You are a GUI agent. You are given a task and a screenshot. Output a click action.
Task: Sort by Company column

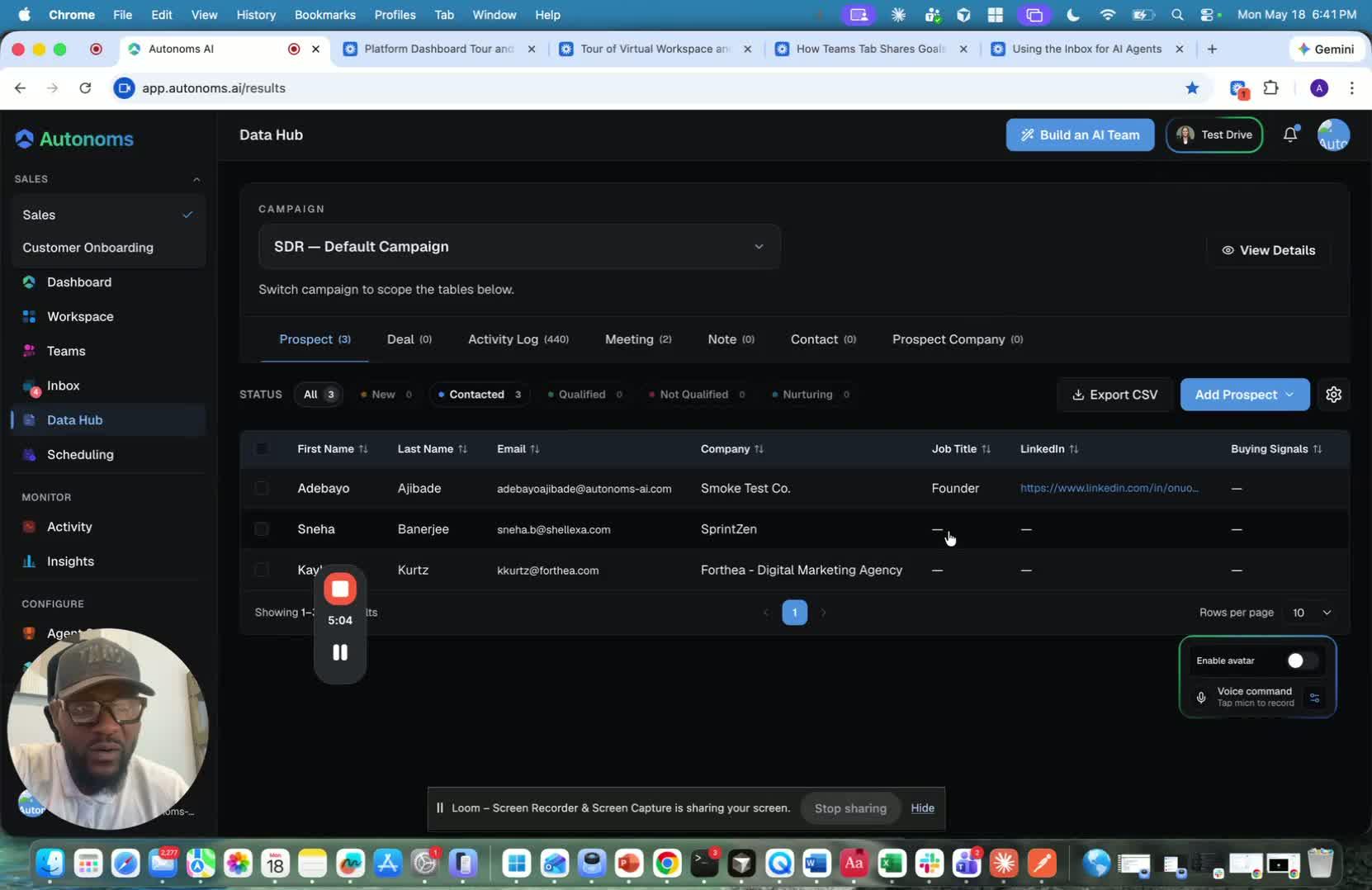(x=732, y=449)
